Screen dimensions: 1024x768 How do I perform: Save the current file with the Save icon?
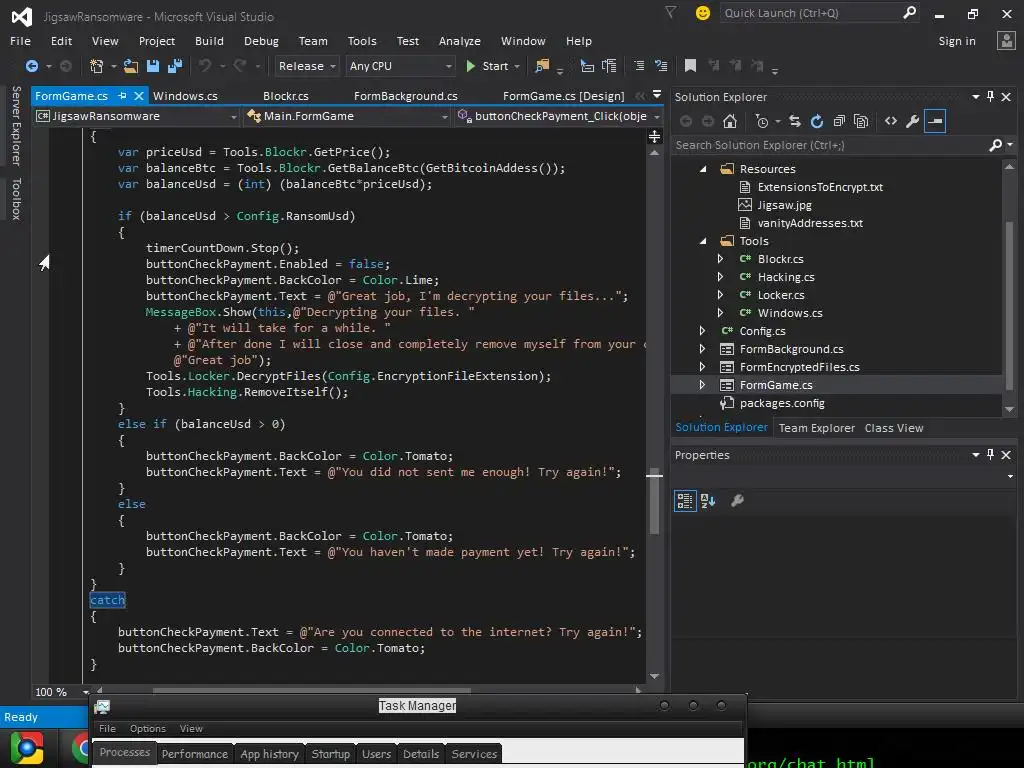pos(153,66)
